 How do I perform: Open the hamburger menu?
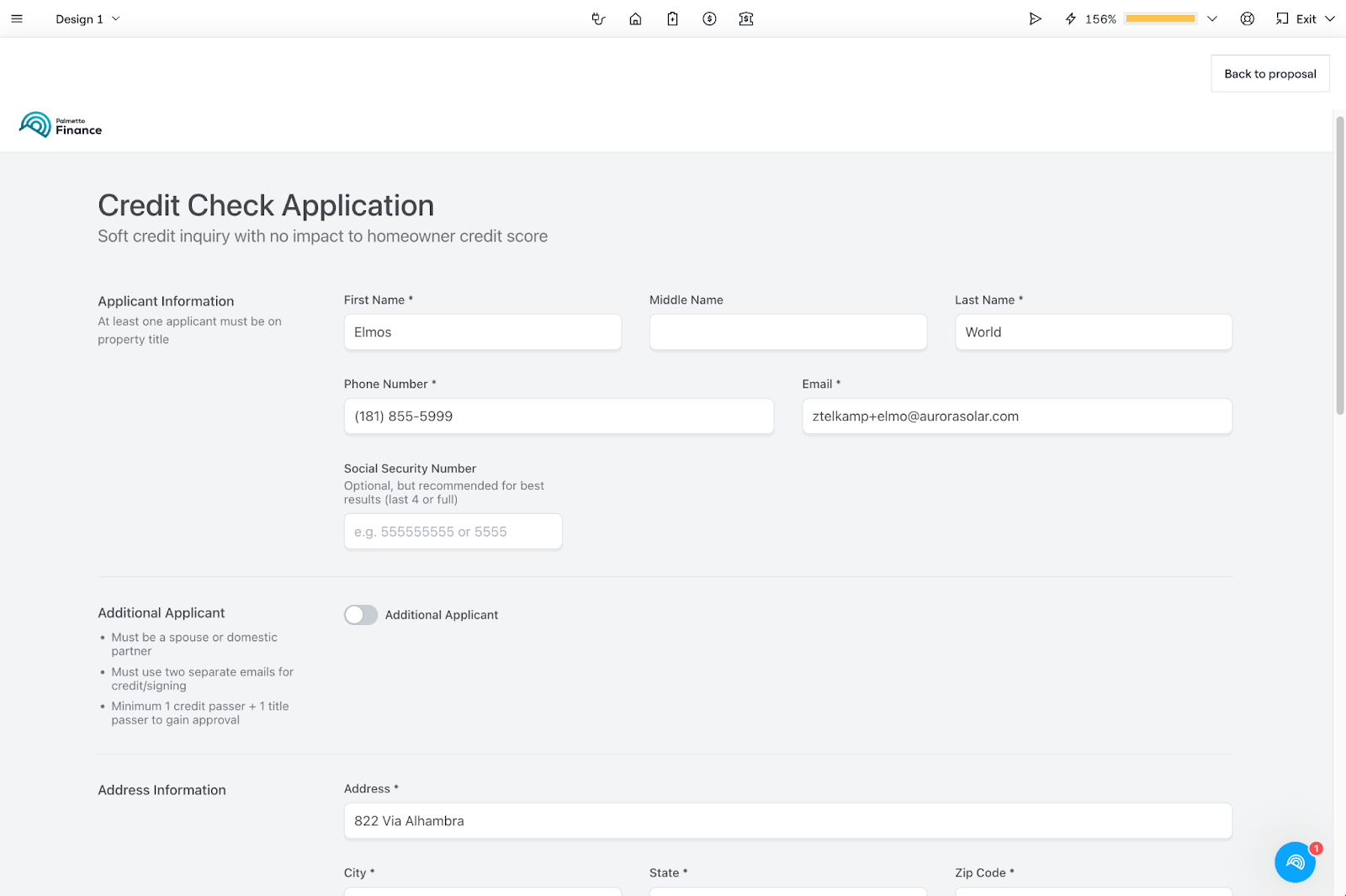pos(17,19)
